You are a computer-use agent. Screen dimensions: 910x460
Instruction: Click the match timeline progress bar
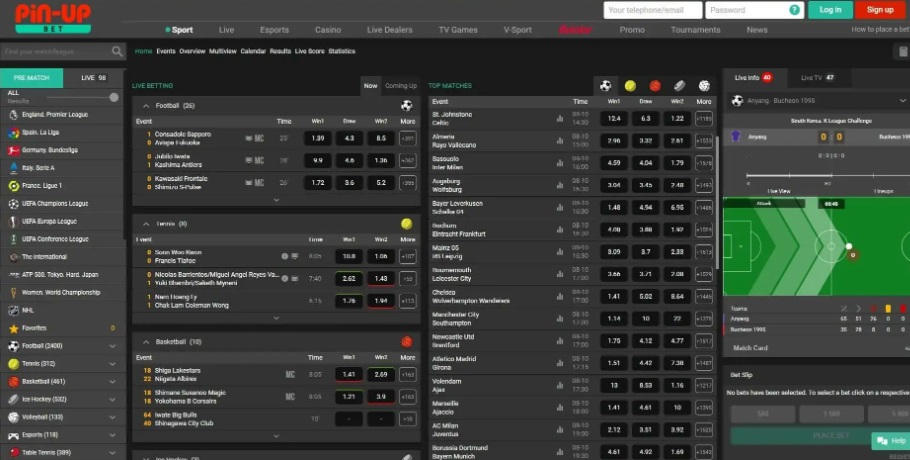(x=828, y=175)
